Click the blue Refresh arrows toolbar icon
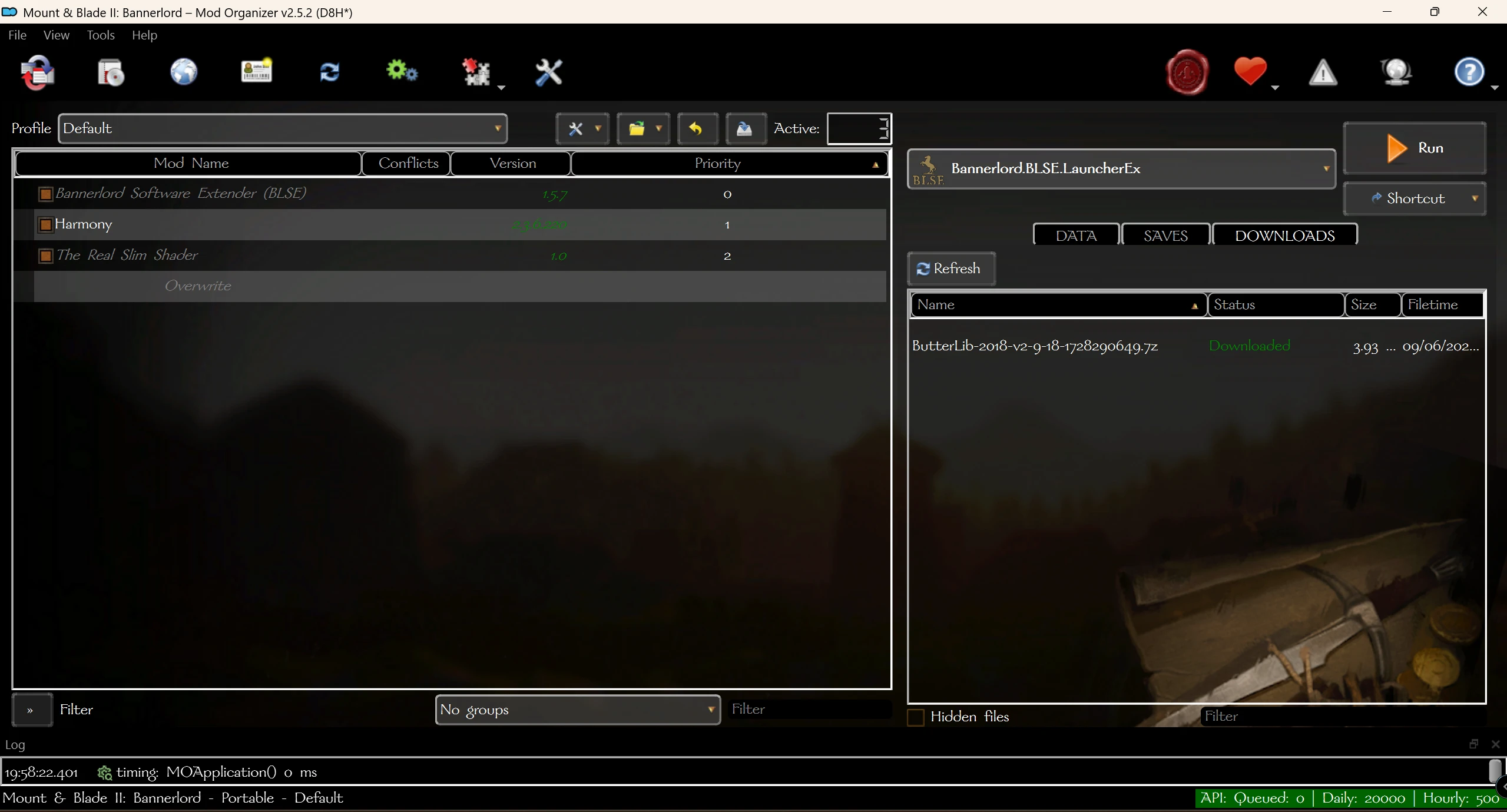 (x=329, y=73)
